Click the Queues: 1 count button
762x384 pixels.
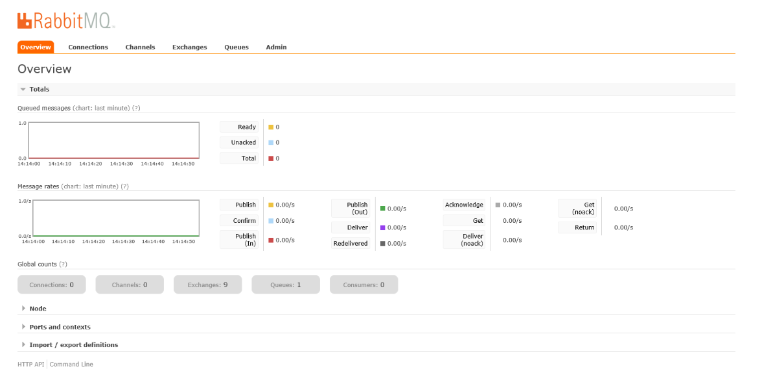(x=286, y=285)
